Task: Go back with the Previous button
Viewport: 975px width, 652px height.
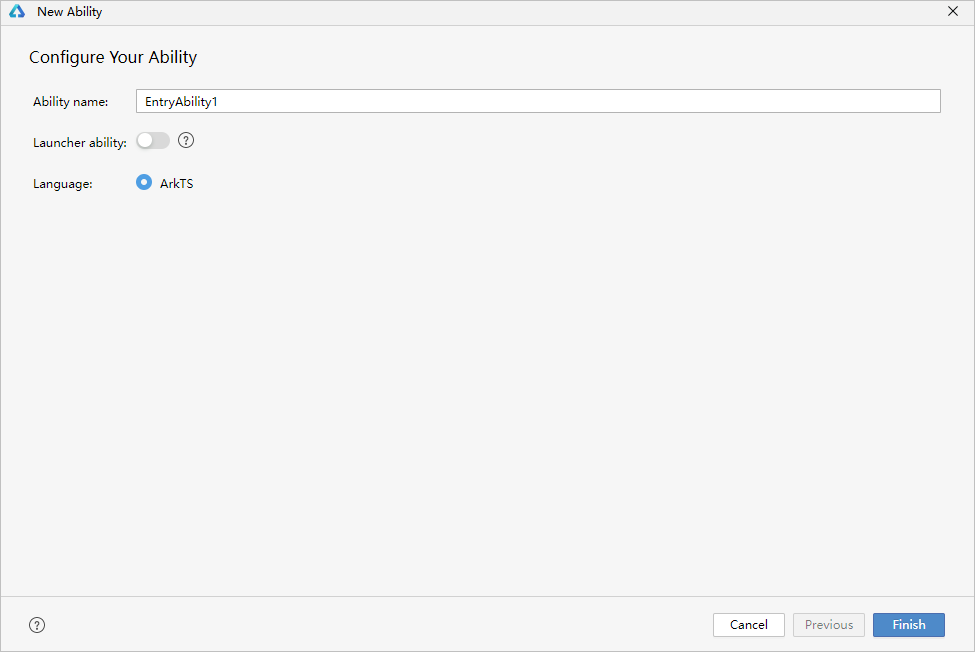Action: (828, 625)
